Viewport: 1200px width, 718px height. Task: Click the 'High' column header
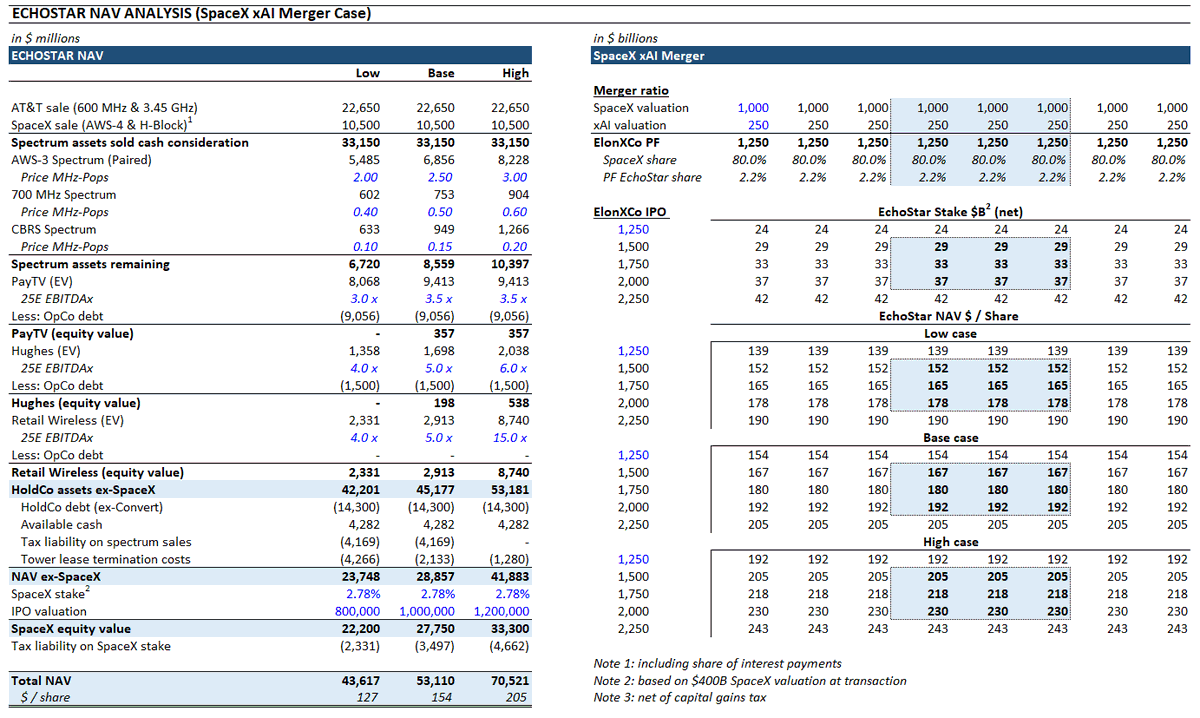pyautogui.click(x=516, y=73)
